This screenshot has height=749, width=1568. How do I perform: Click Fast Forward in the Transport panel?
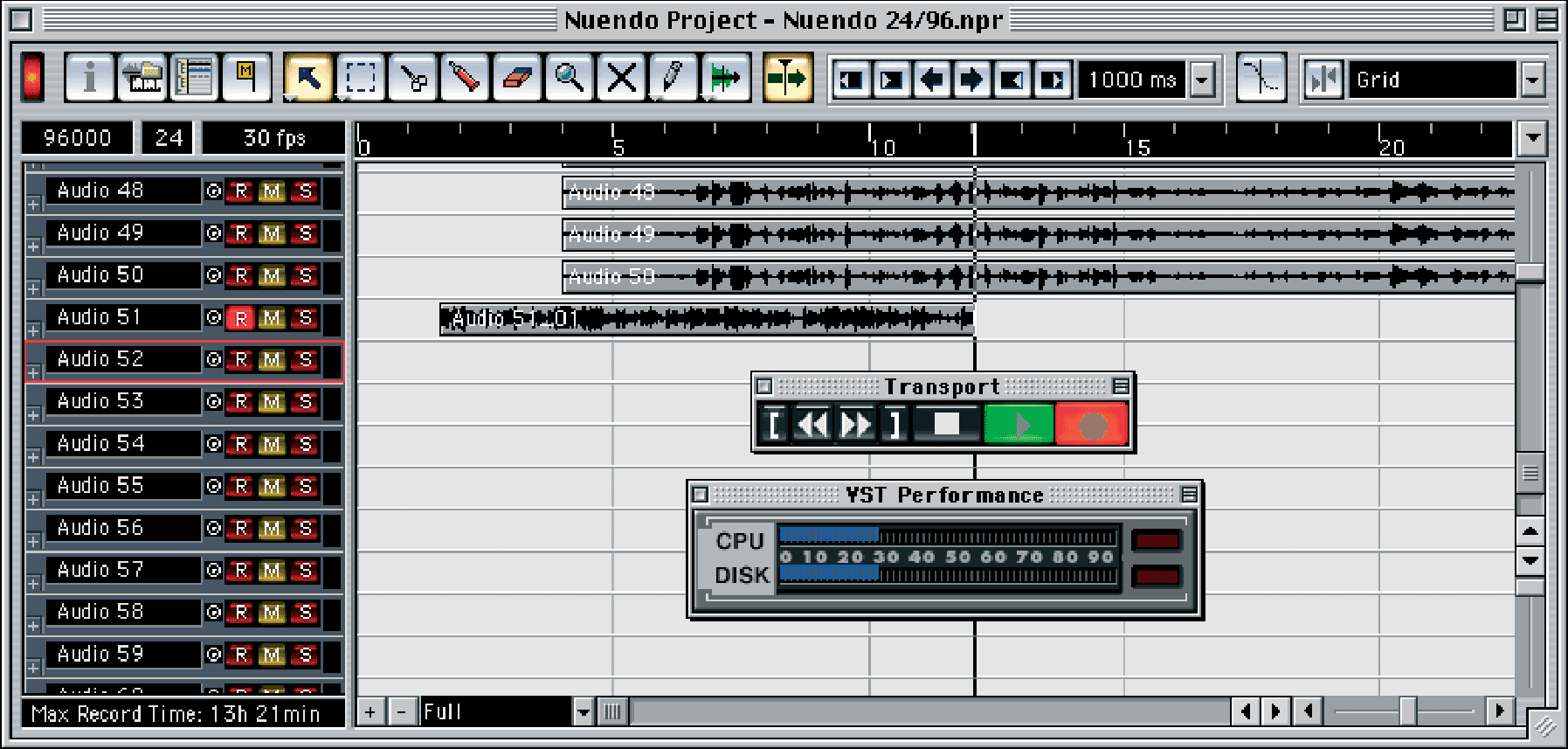(855, 425)
